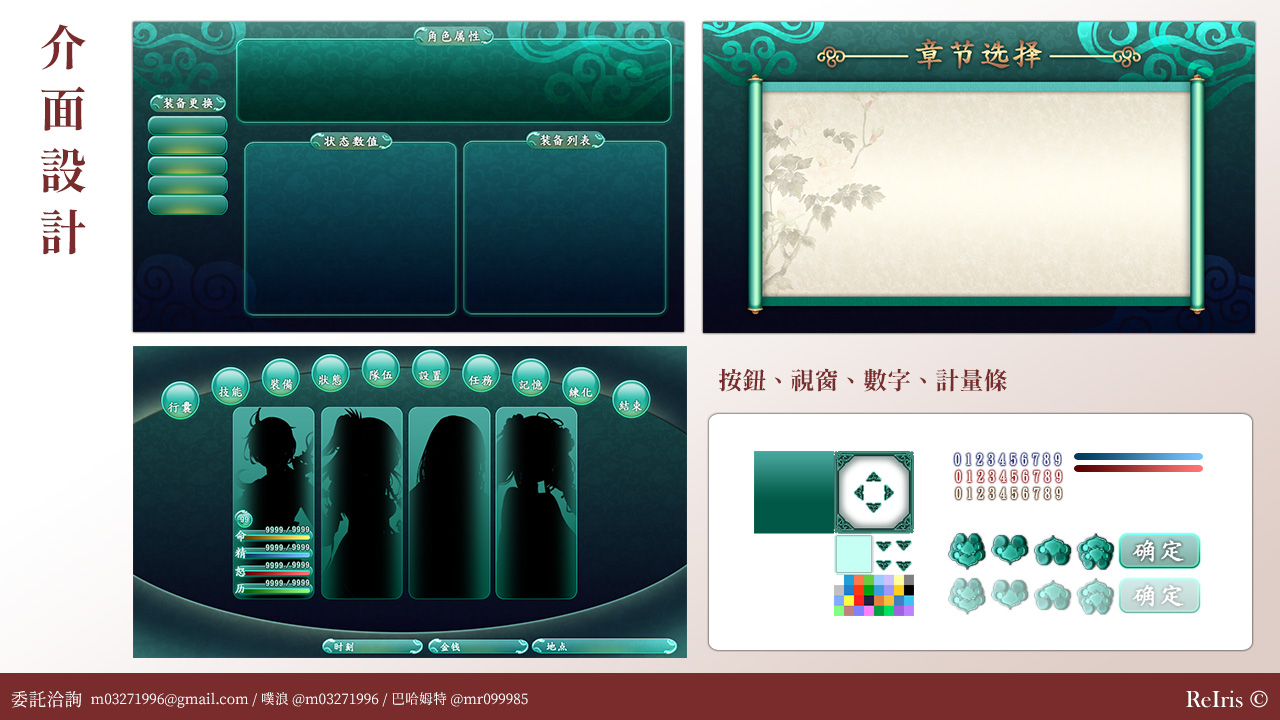Screen dimensions: 1280x720
Task: Select the 裝備 equipment menu button
Action: 281,378
